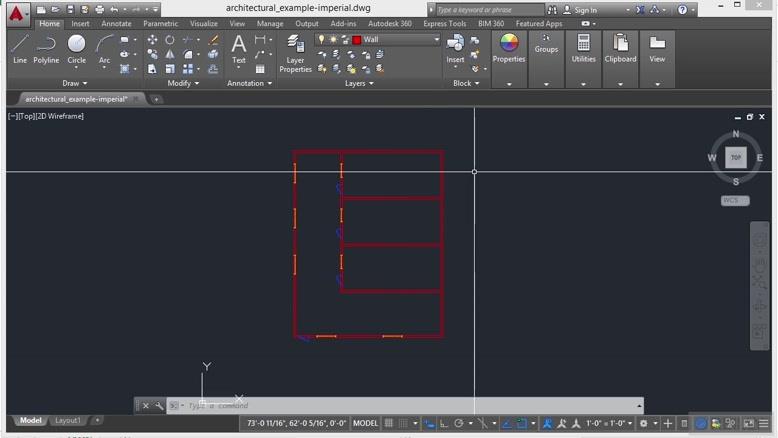Click the Undo arrow icon
This screenshot has width=778, height=438.
[x=114, y=9]
